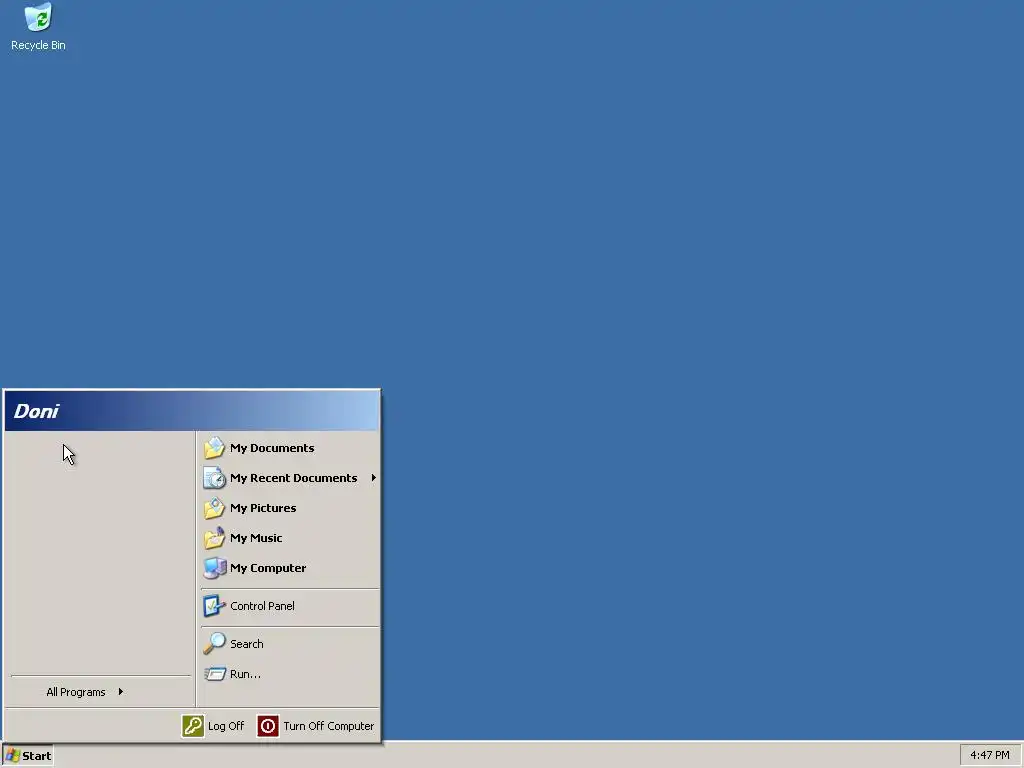Click the red Turn Off power icon
Viewport: 1024px width, 768px height.
pos(268,726)
